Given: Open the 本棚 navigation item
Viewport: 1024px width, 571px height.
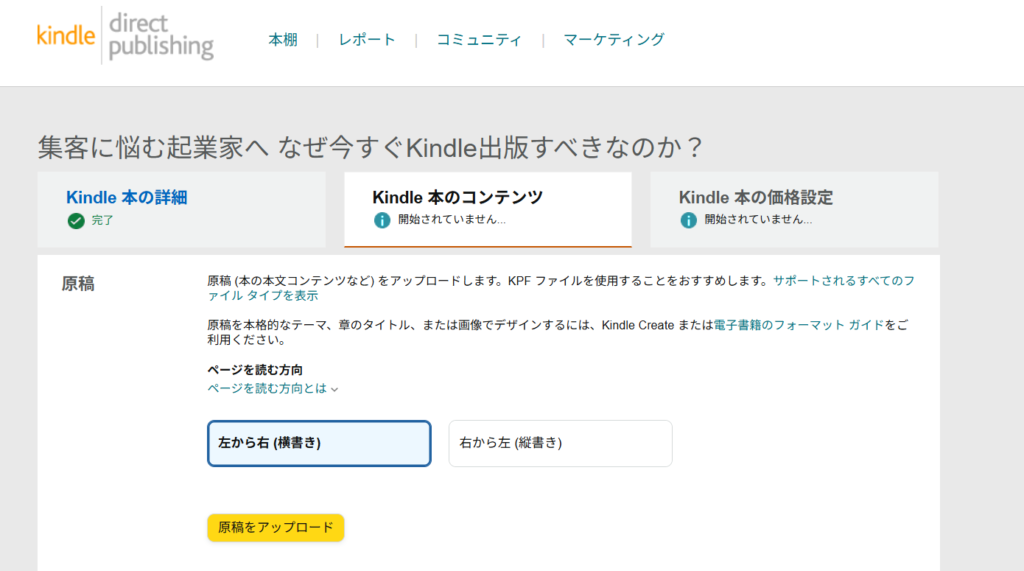Looking at the screenshot, I should 283,40.
